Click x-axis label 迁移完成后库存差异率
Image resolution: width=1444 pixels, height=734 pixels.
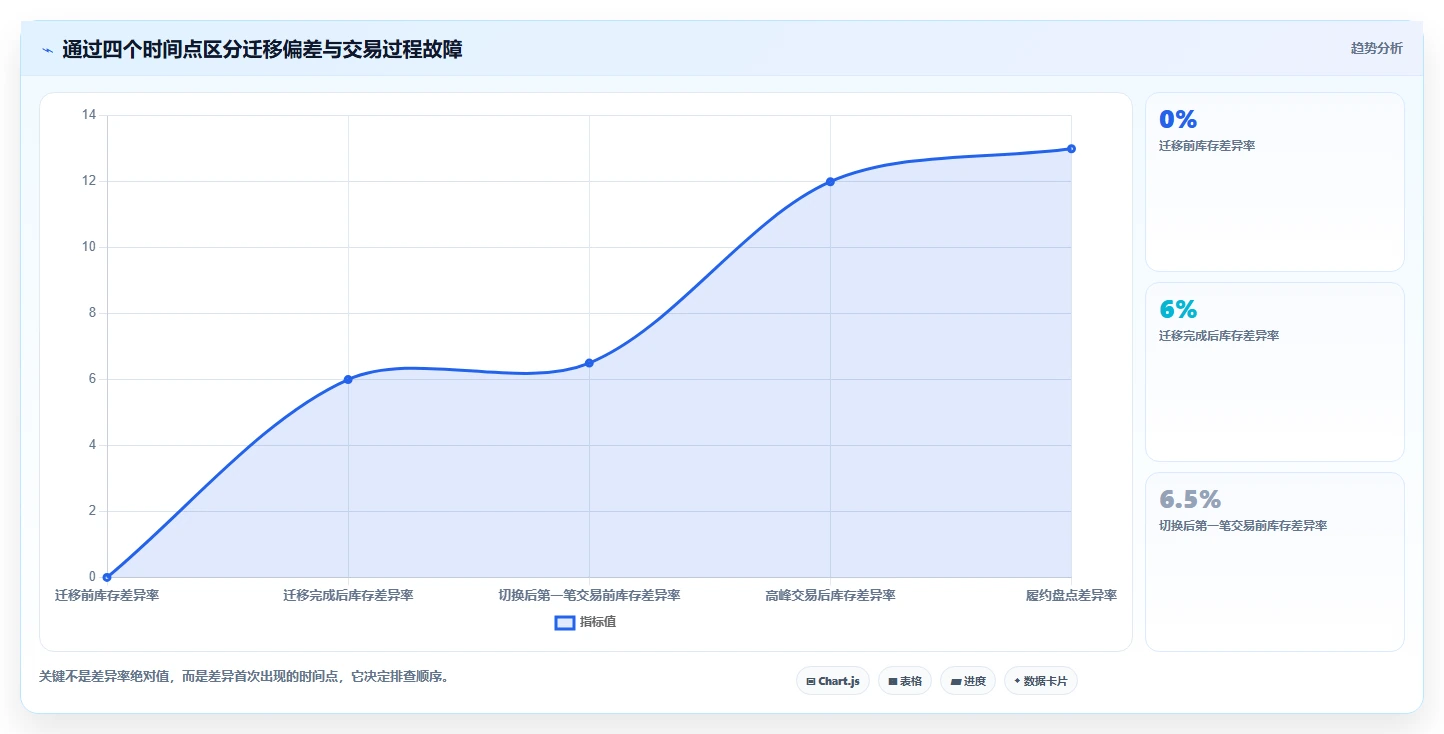tap(348, 595)
